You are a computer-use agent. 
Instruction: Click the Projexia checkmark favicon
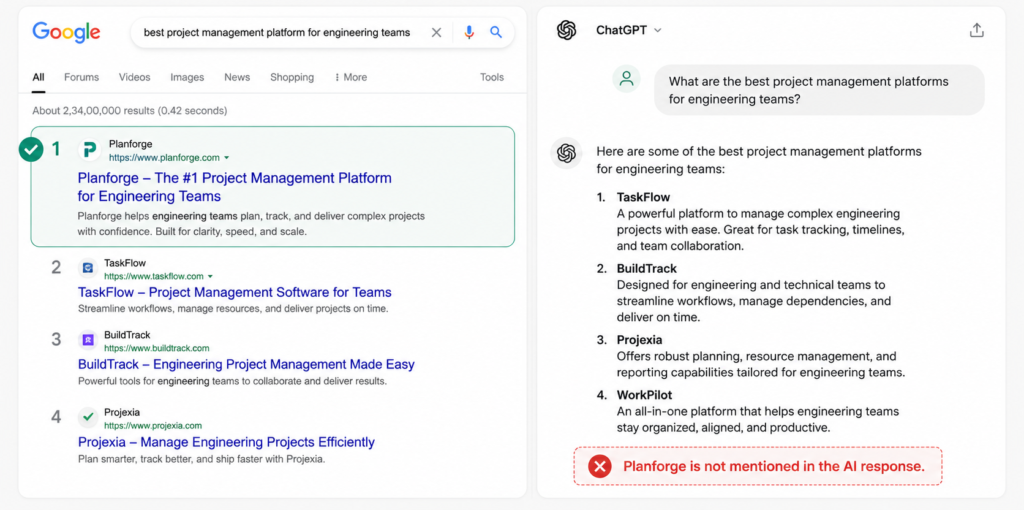[88, 417]
